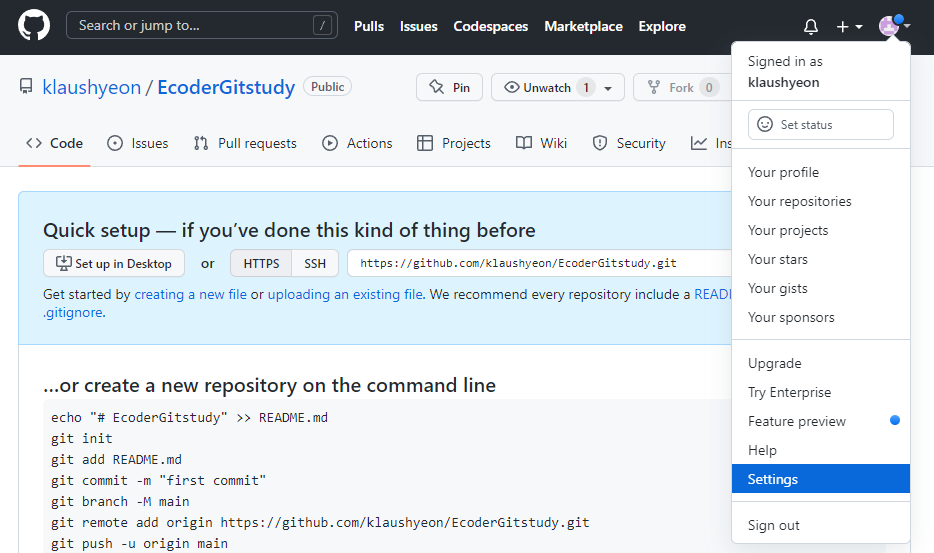The image size is (934, 553).
Task: Open Your gists from menu
Action: point(820,288)
